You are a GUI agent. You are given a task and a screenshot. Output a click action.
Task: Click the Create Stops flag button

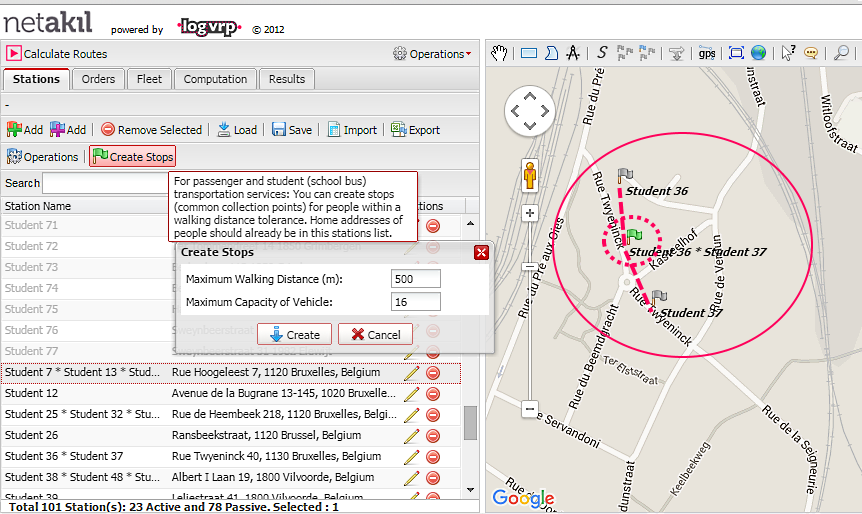(132, 157)
